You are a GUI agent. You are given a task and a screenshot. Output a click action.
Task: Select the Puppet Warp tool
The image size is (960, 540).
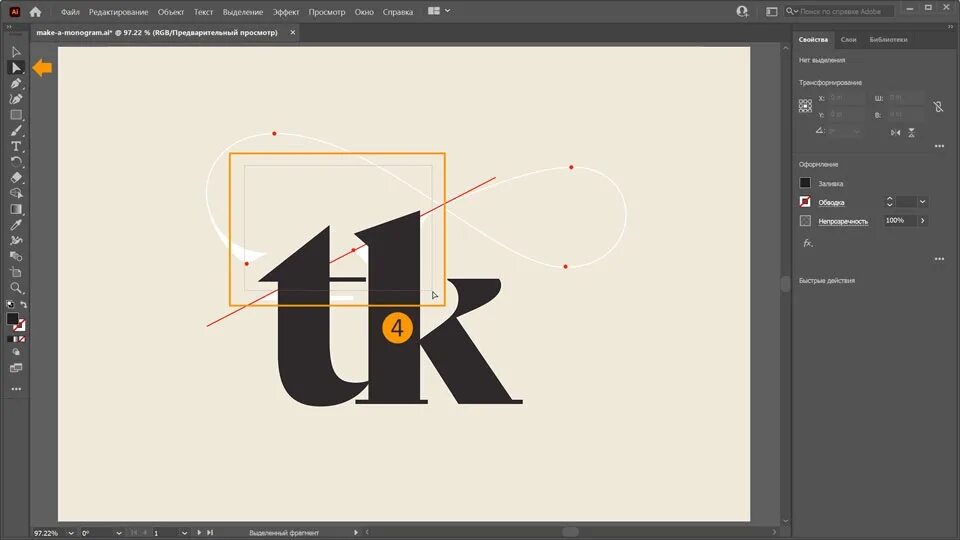(16, 241)
